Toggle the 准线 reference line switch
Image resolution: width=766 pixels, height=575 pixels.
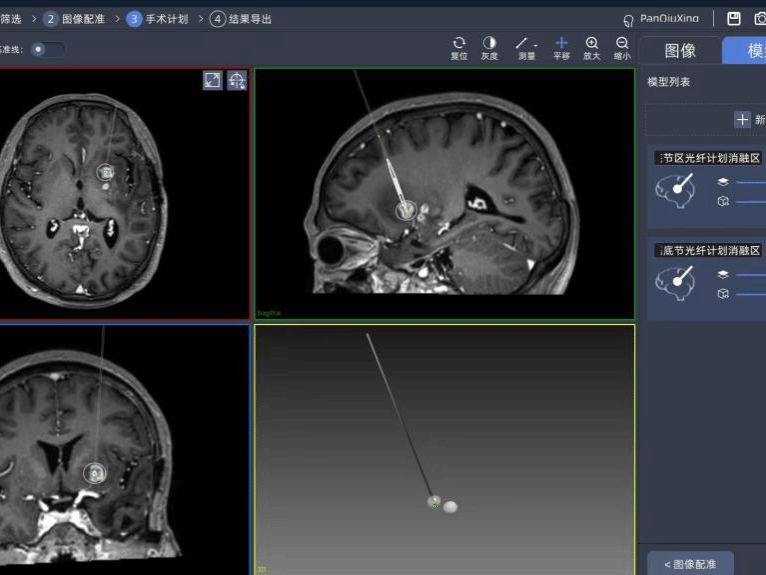pos(46,49)
